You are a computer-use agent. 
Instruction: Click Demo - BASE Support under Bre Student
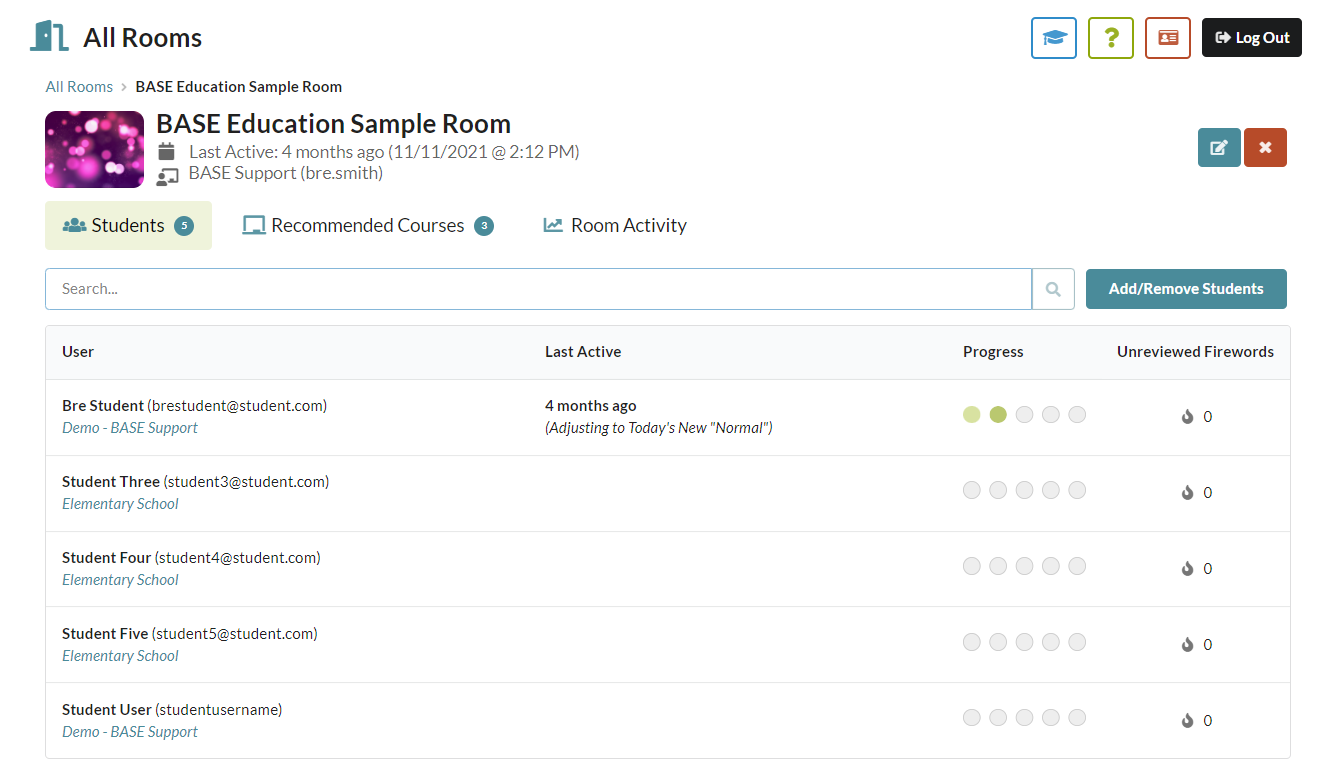pos(130,428)
